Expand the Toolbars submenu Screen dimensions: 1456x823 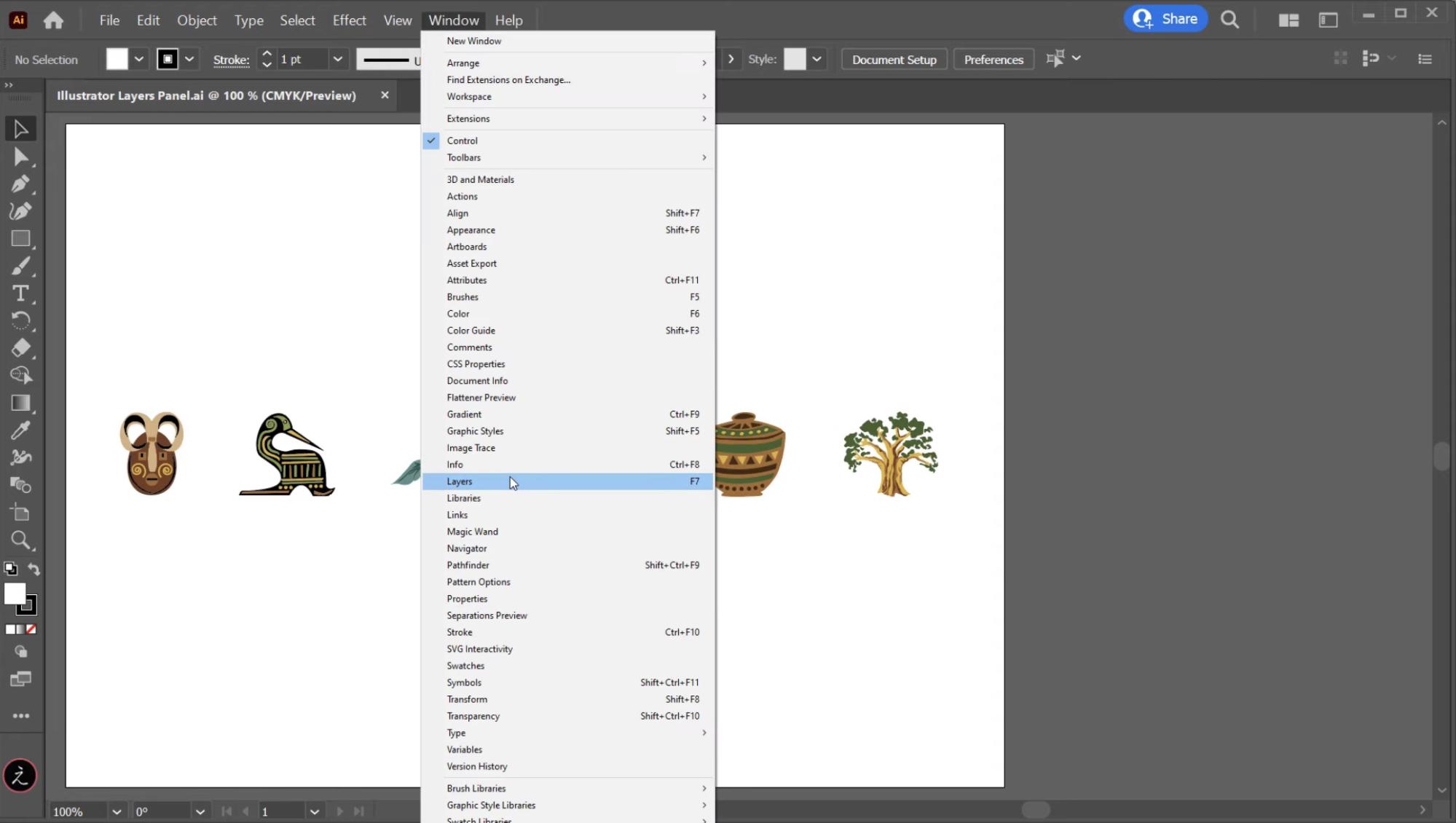(x=463, y=156)
